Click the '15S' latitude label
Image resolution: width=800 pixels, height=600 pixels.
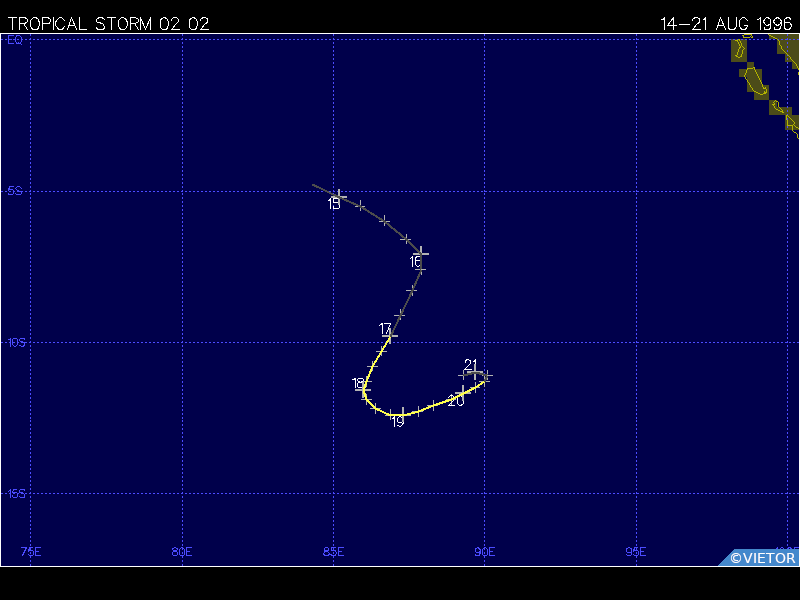16,494
